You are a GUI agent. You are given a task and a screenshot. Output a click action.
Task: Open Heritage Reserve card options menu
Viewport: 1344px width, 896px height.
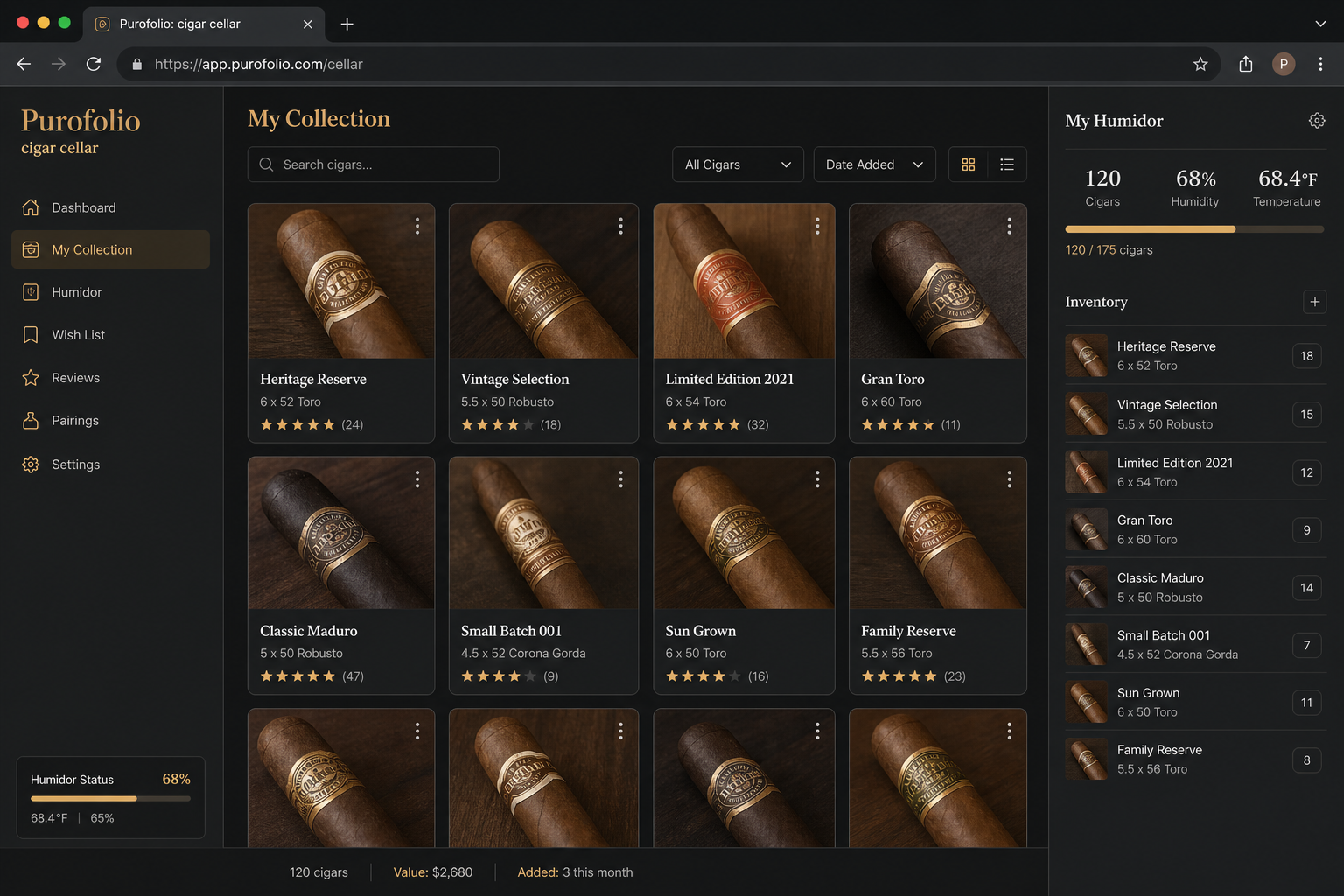[417, 226]
